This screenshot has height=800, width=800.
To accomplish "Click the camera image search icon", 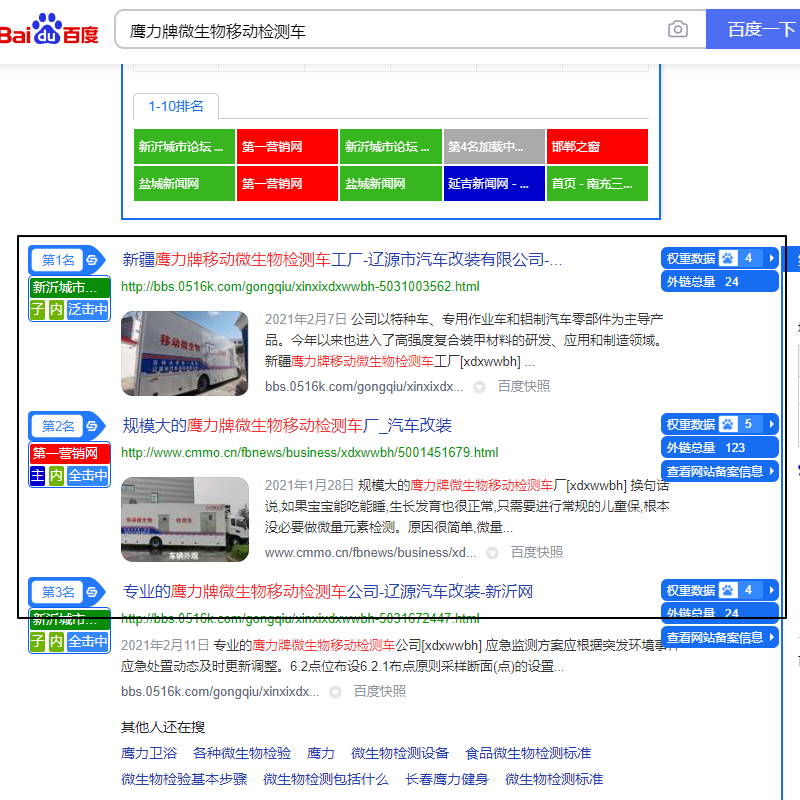I will (678, 29).
